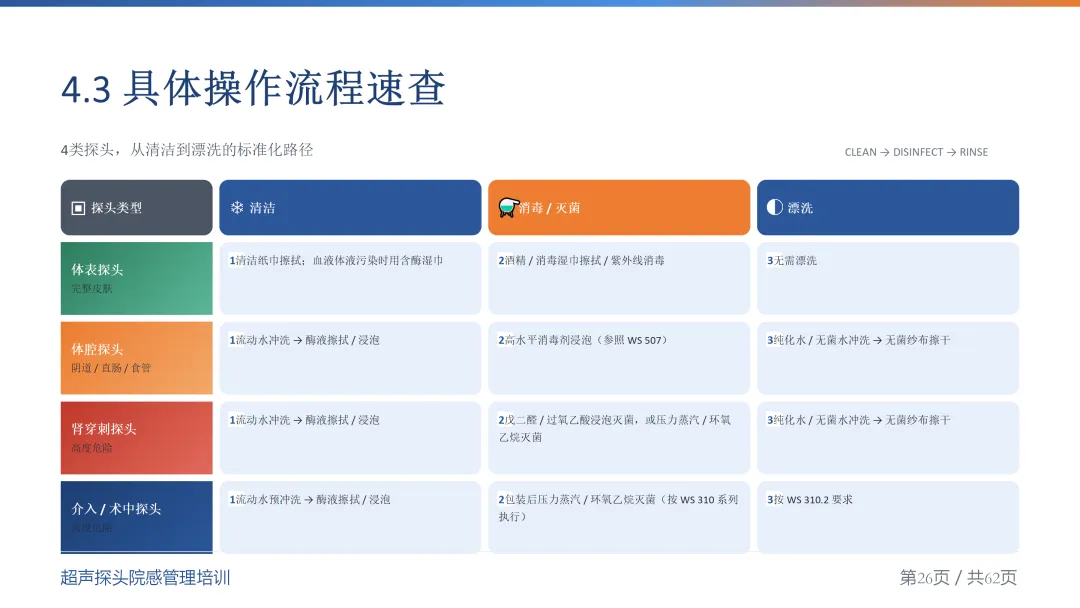Click the blue 介入 / 术中探头 row label

pyautogui.click(x=136, y=517)
